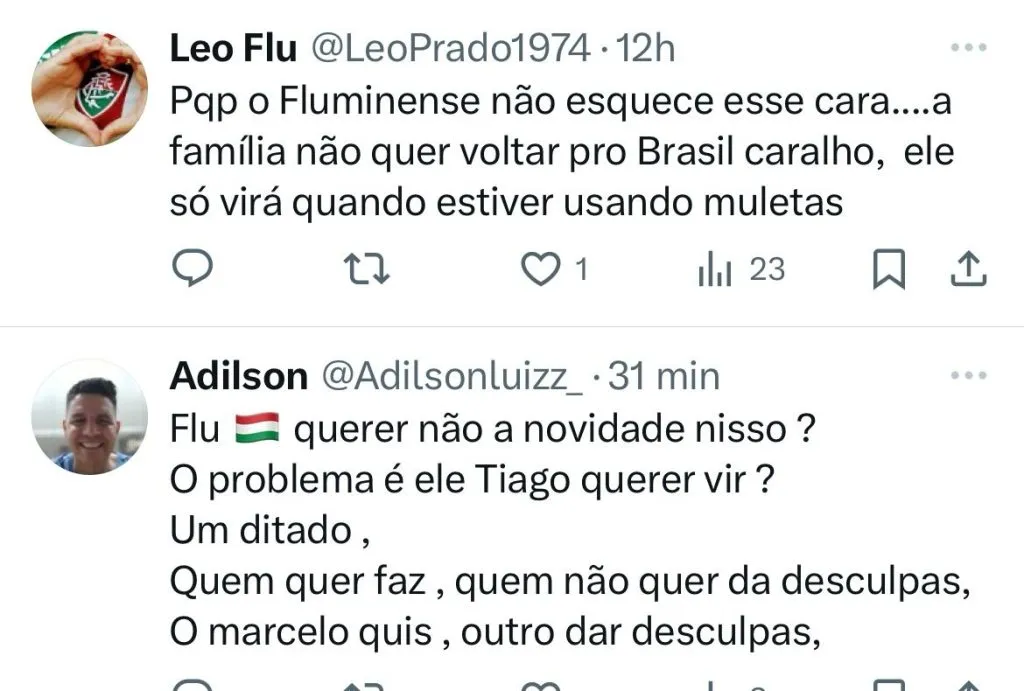Like Leo Flu's tweet with heart

(x=541, y=271)
